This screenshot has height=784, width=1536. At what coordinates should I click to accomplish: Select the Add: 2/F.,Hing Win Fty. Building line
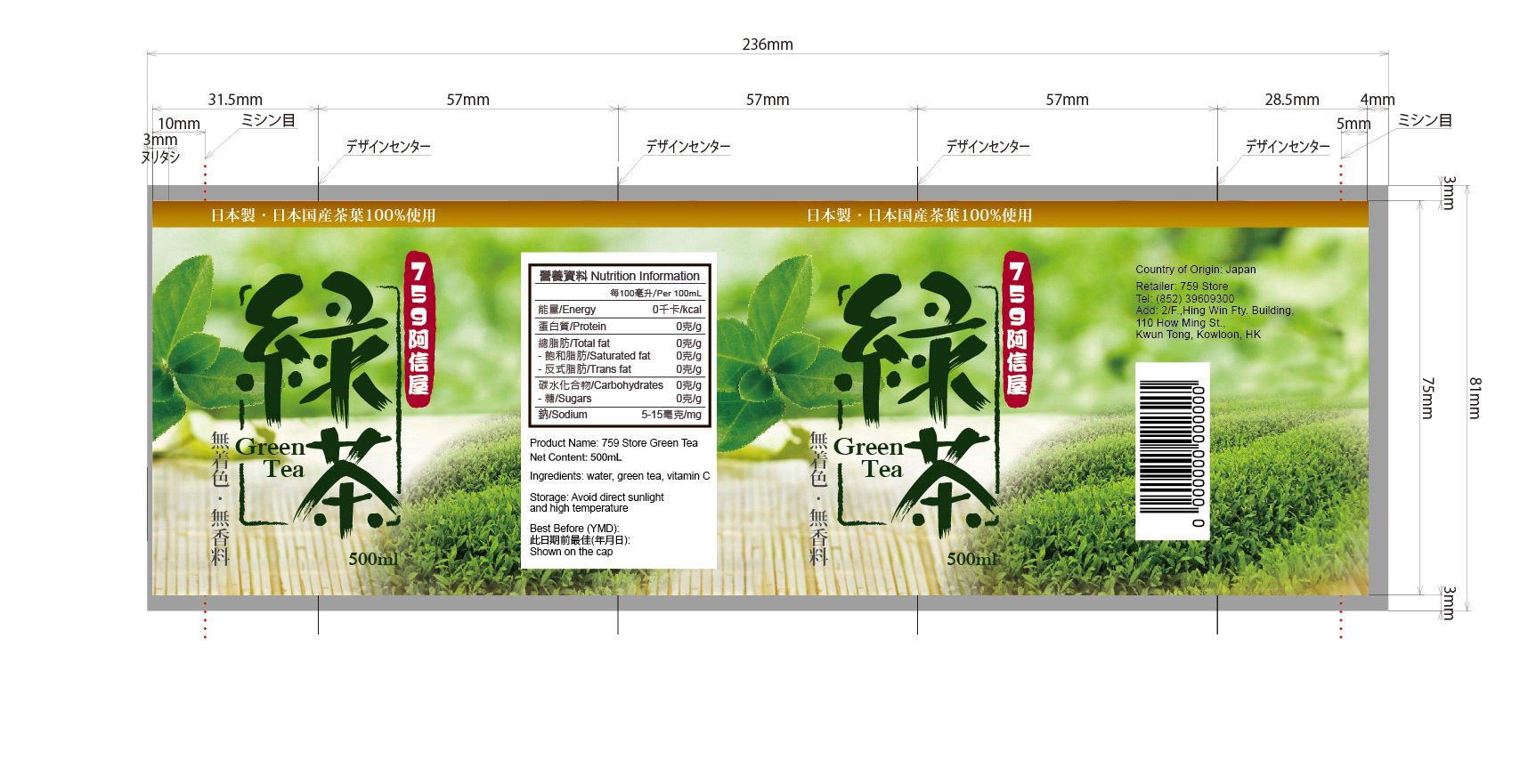click(x=1215, y=311)
